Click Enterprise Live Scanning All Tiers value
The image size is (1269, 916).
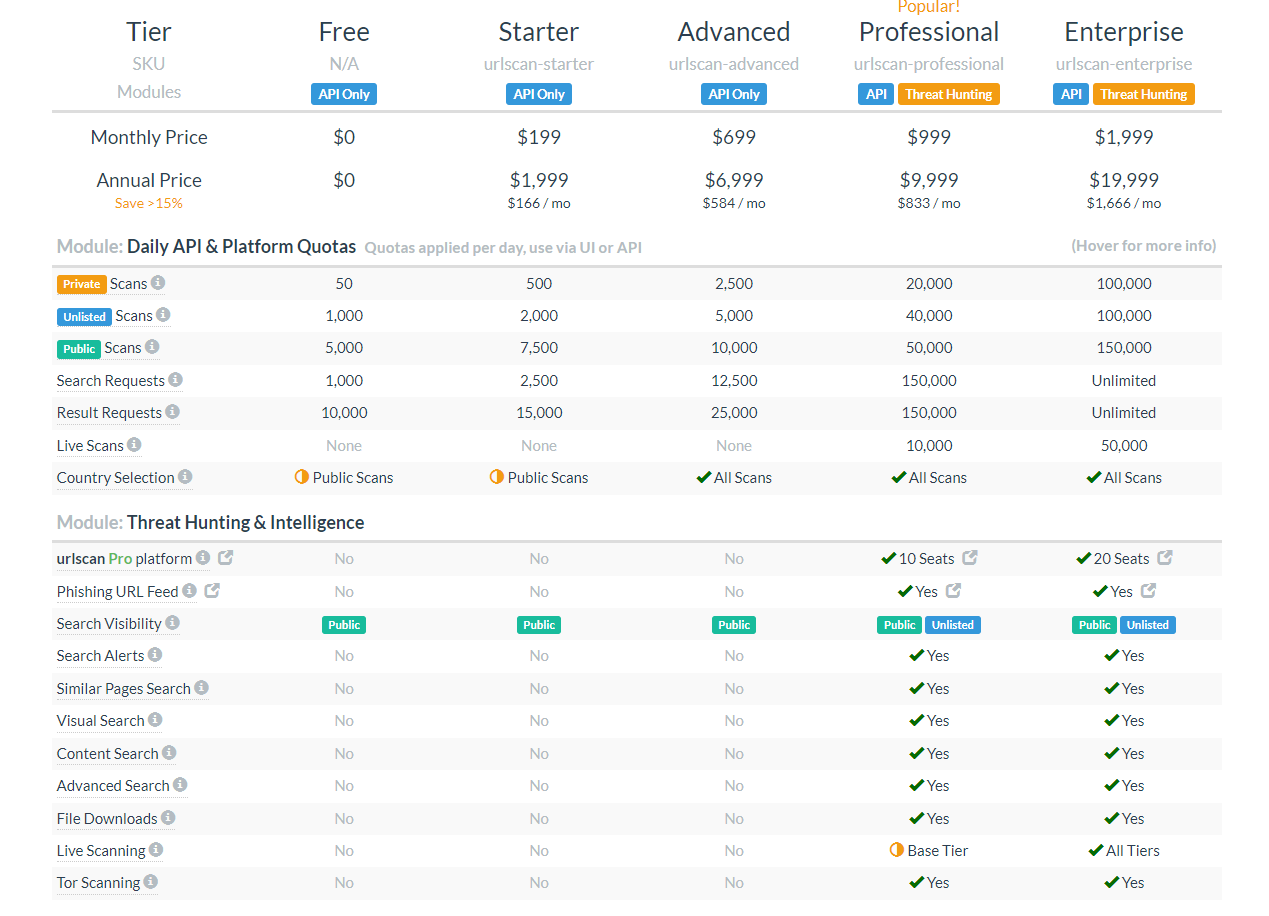point(1124,850)
